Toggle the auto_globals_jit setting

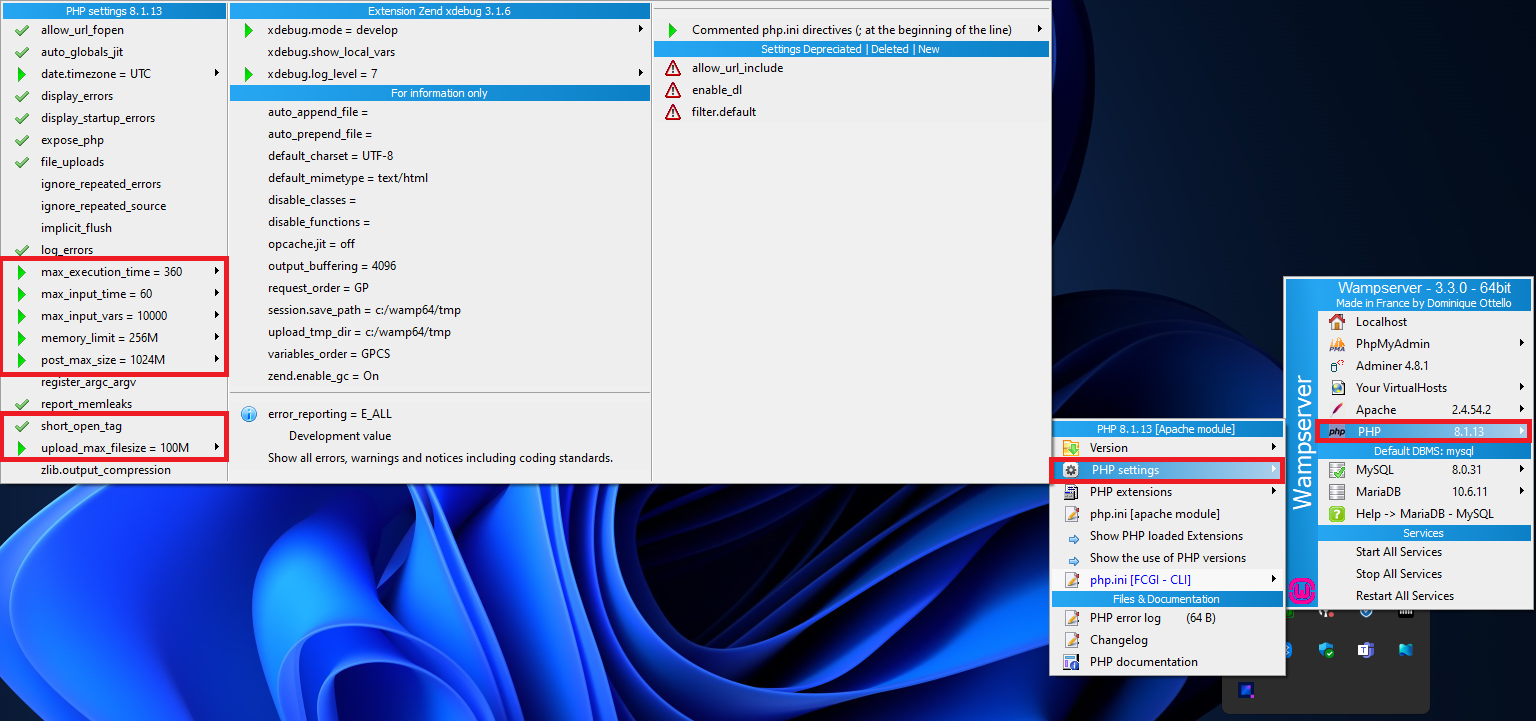[x=114, y=52]
